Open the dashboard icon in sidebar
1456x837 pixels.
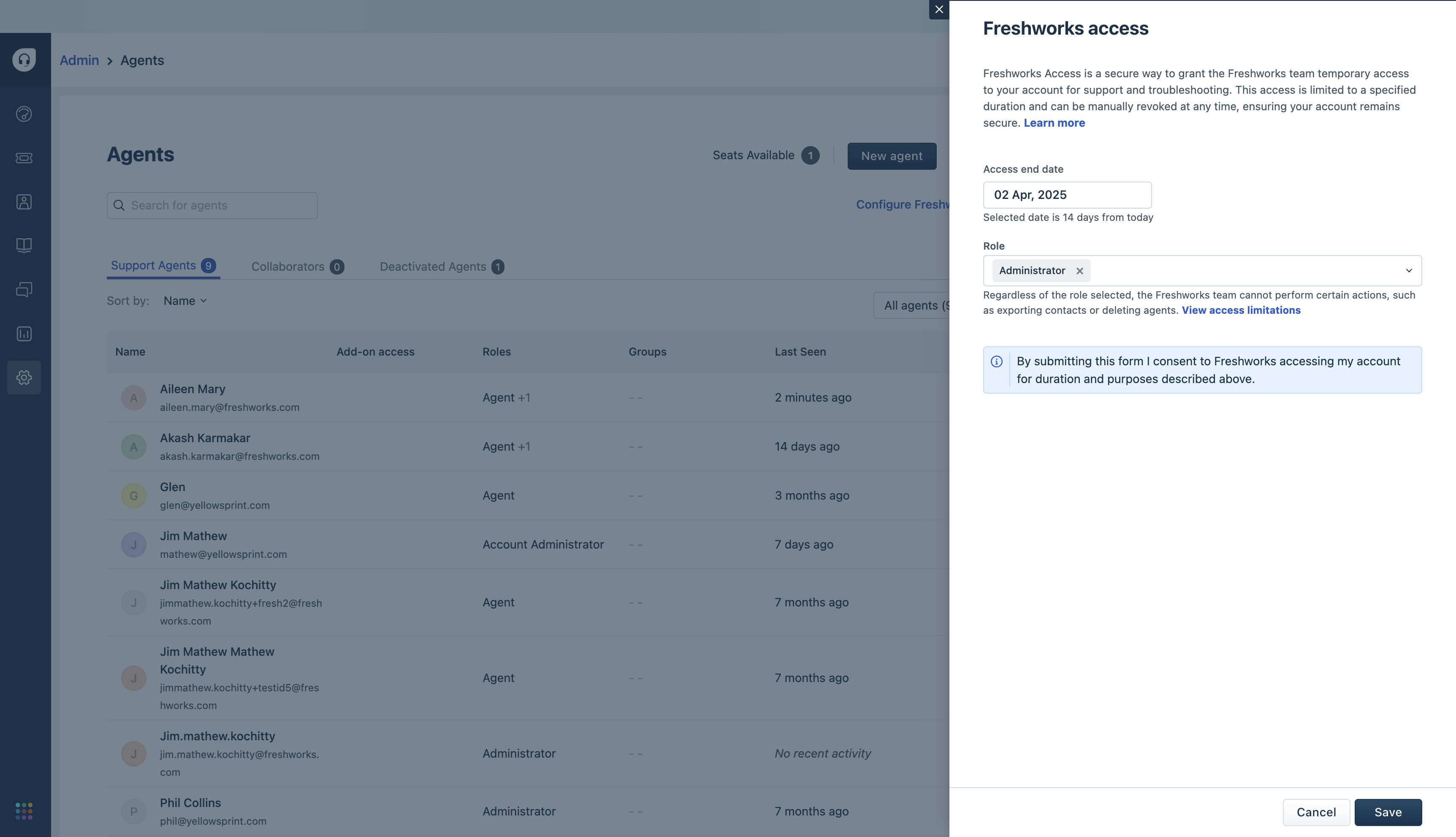click(x=24, y=114)
